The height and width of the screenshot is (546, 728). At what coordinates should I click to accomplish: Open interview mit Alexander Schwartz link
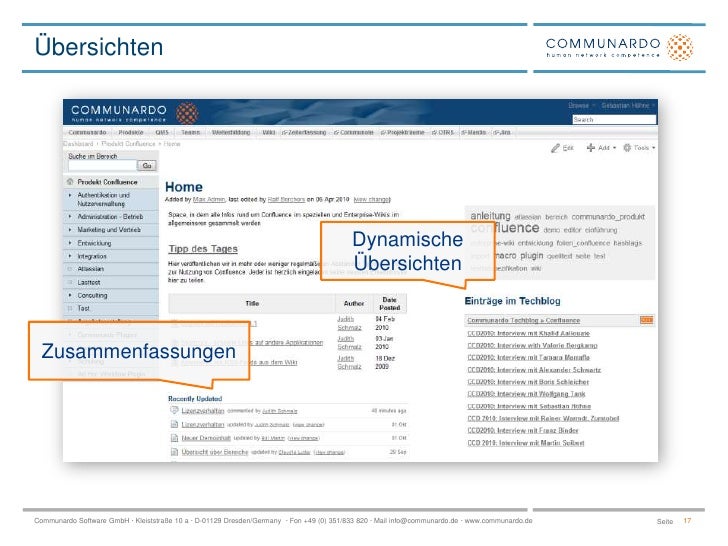pyautogui.click(x=534, y=370)
